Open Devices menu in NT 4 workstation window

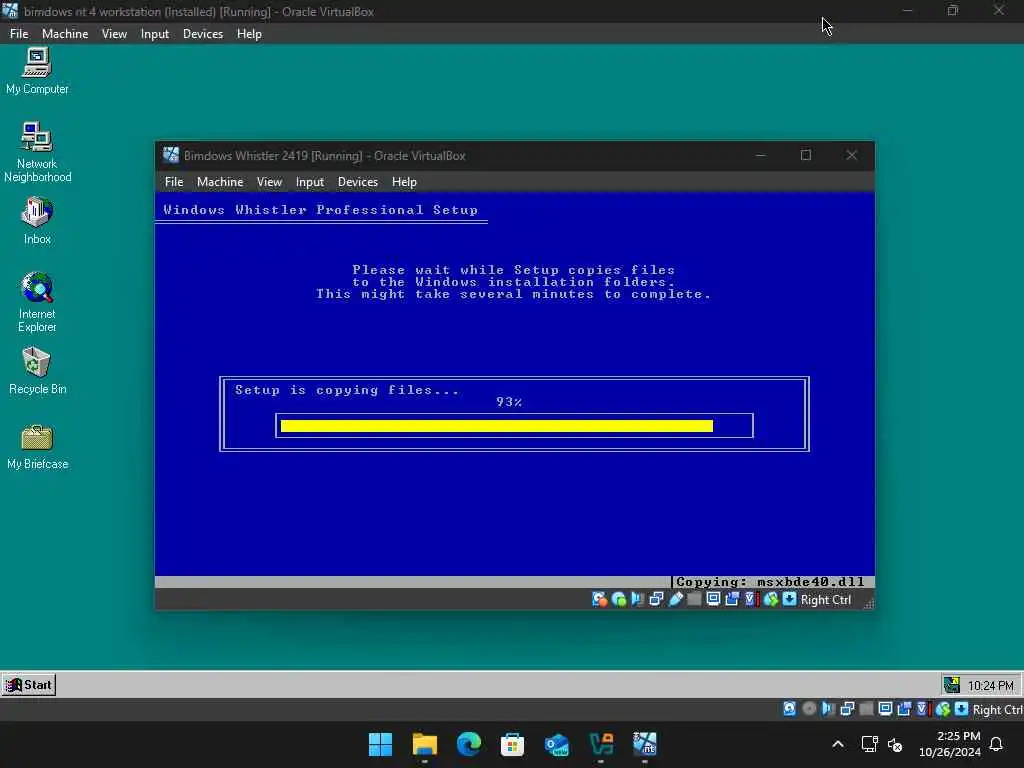(202, 34)
